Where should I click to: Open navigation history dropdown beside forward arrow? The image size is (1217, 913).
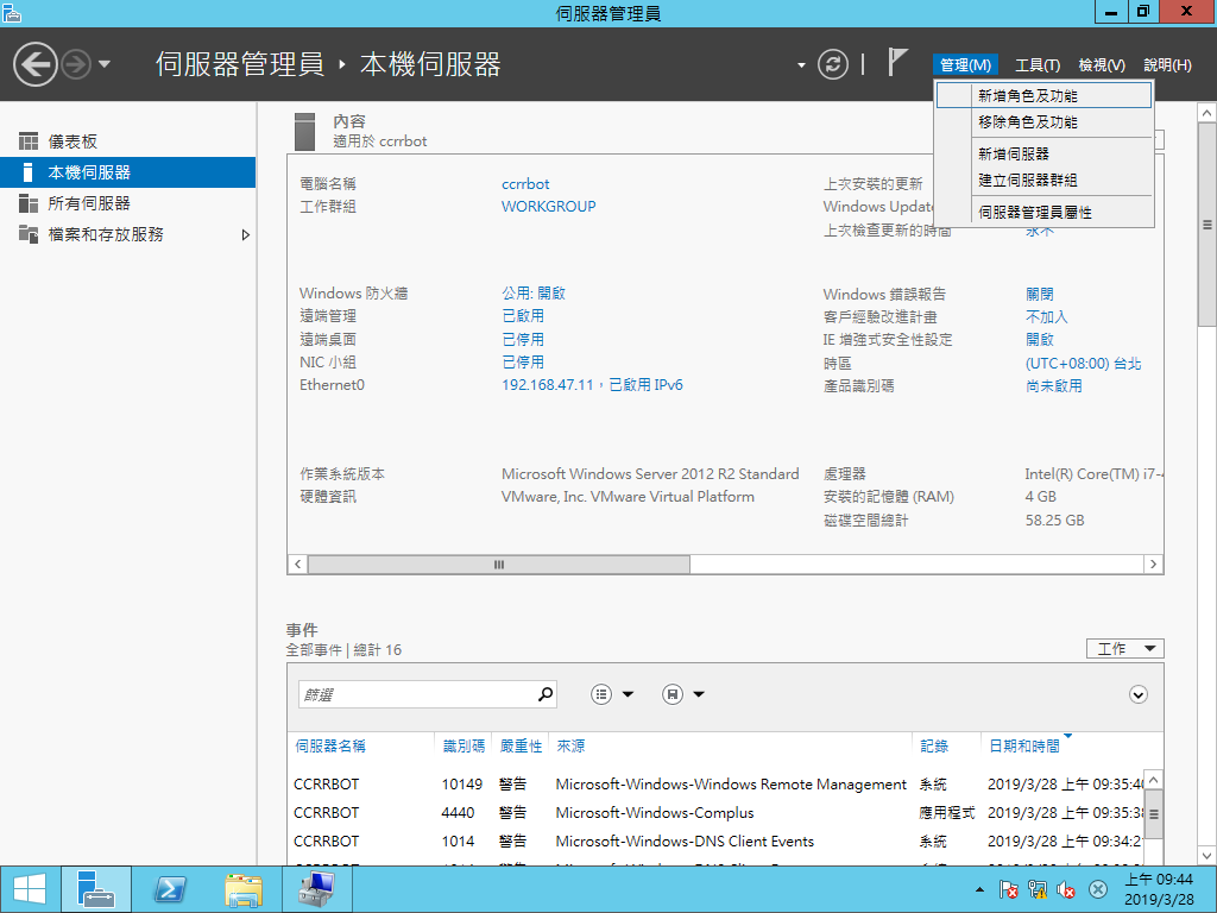tap(104, 66)
